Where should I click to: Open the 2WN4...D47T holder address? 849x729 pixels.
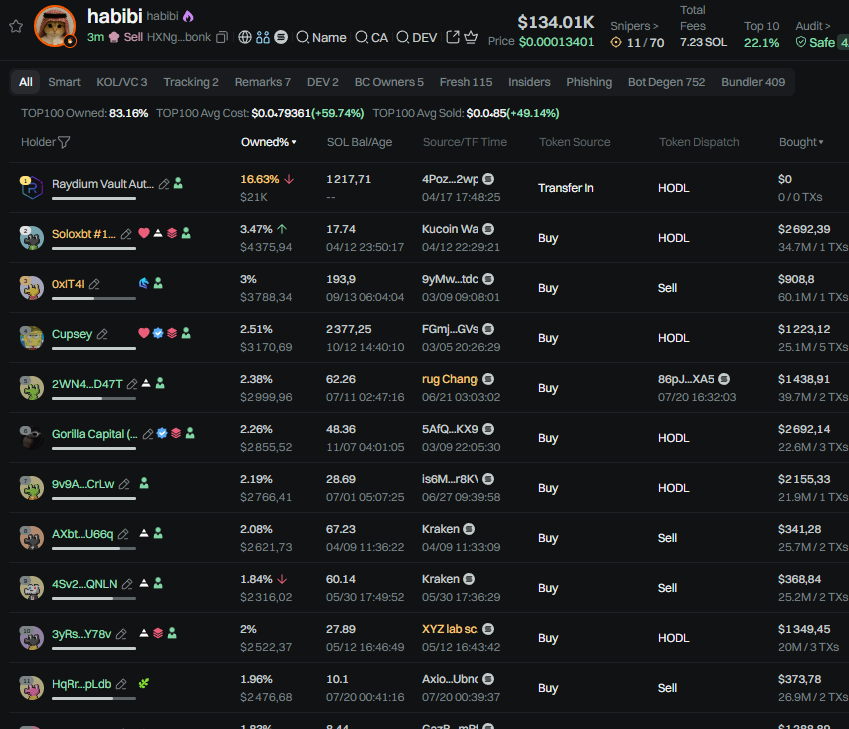(x=87, y=384)
